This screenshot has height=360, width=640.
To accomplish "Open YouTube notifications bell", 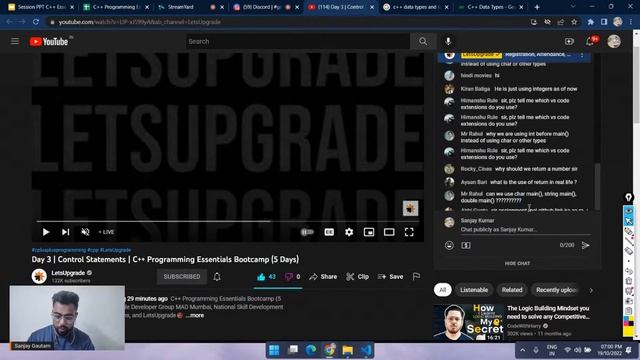I will 590,41.
